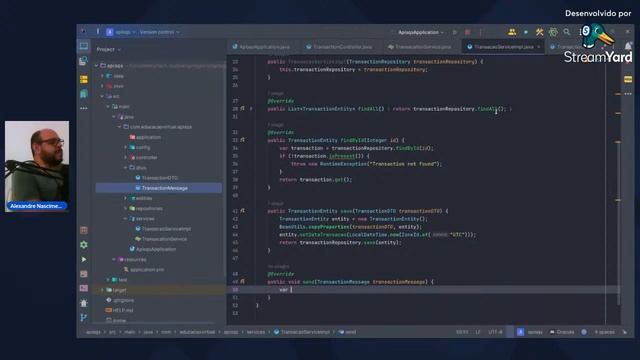This screenshot has height=360, width=640.
Task: Show more tool windows in left sidebar
Action: pyautogui.click(x=84, y=108)
